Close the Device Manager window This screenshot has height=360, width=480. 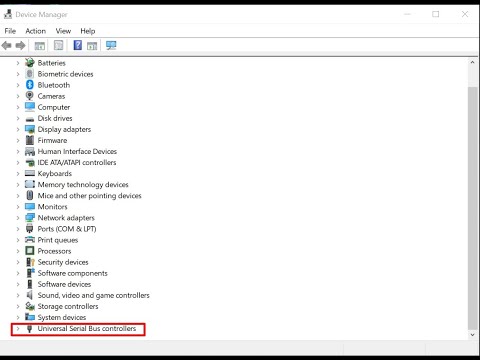click(x=465, y=14)
